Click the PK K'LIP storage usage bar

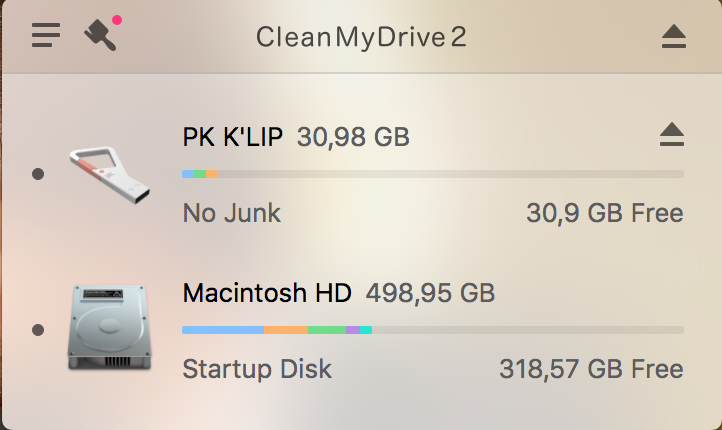click(x=432, y=174)
